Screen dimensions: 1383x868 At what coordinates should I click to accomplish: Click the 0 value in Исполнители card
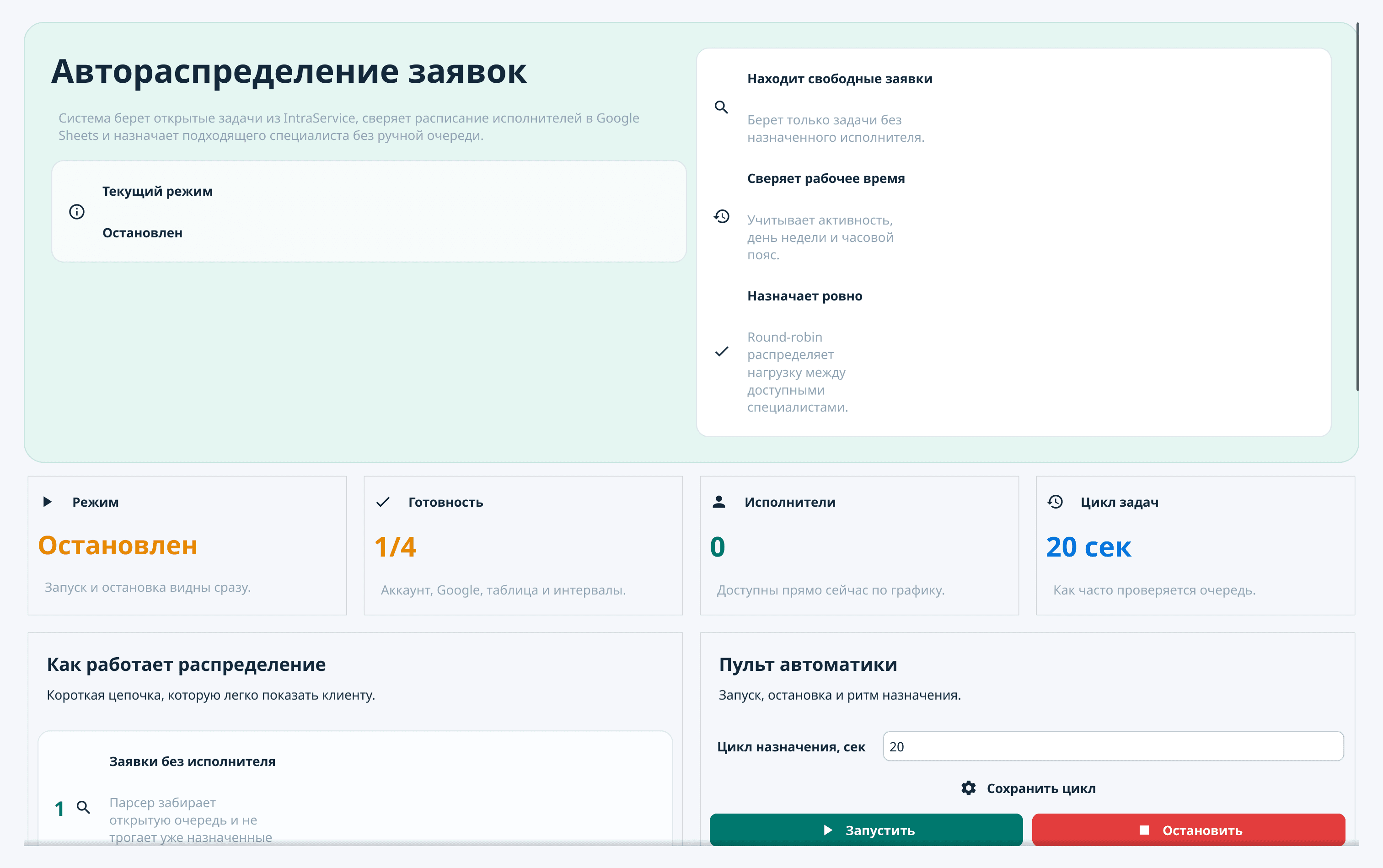tap(718, 547)
